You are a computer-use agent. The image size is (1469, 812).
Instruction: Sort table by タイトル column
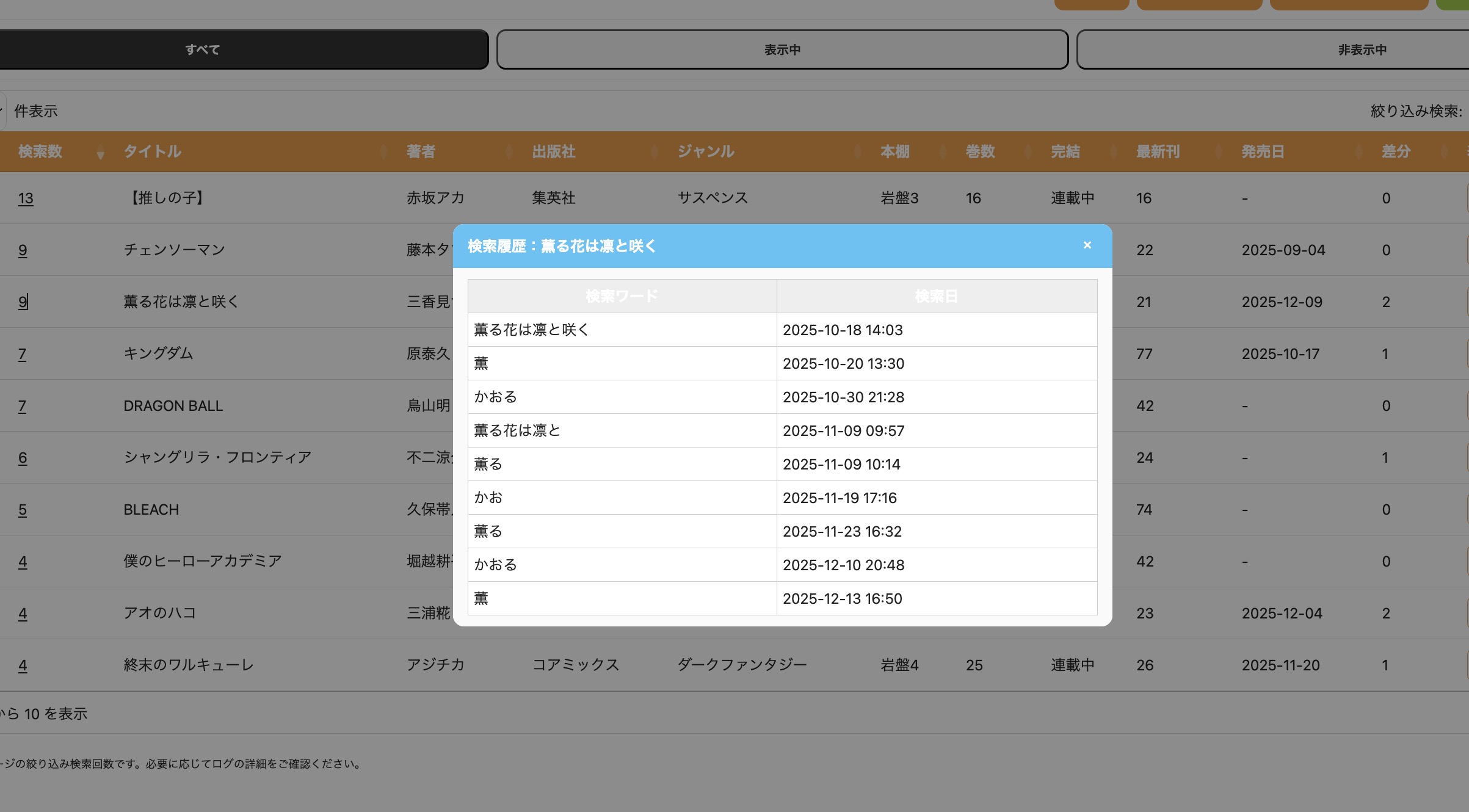pyautogui.click(x=152, y=151)
